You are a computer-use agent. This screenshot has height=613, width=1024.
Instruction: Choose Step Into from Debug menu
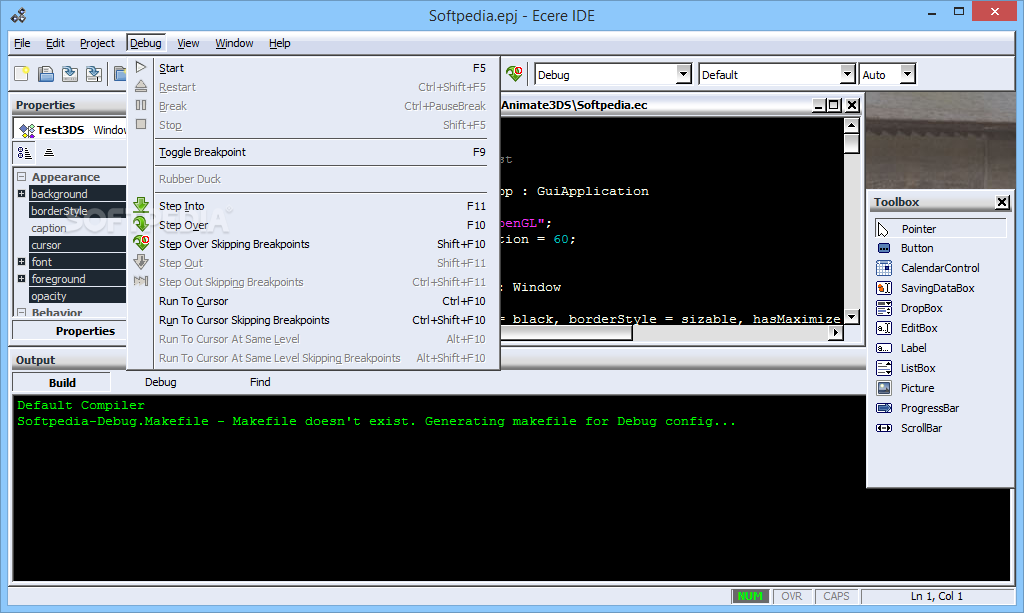313,206
